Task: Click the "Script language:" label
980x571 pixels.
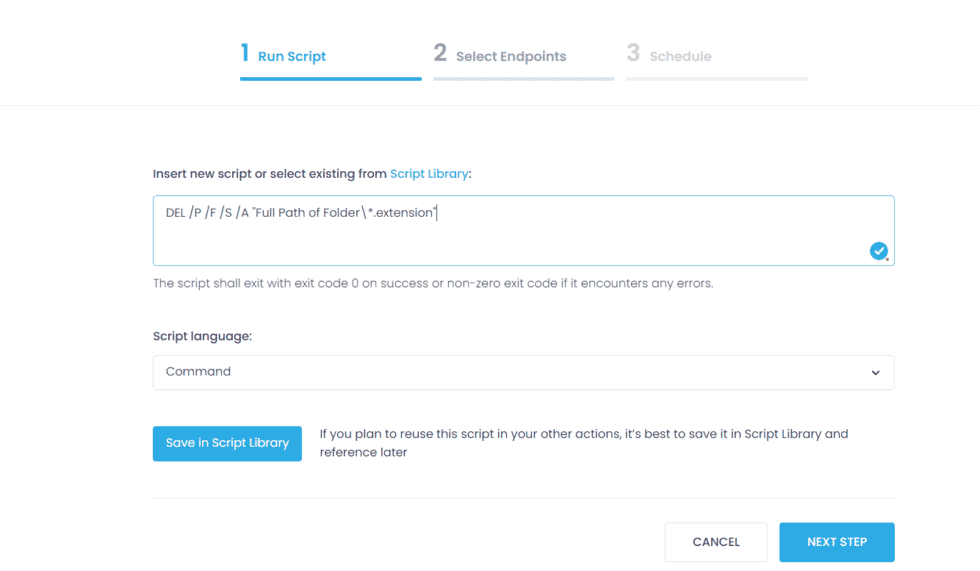Action: (202, 336)
